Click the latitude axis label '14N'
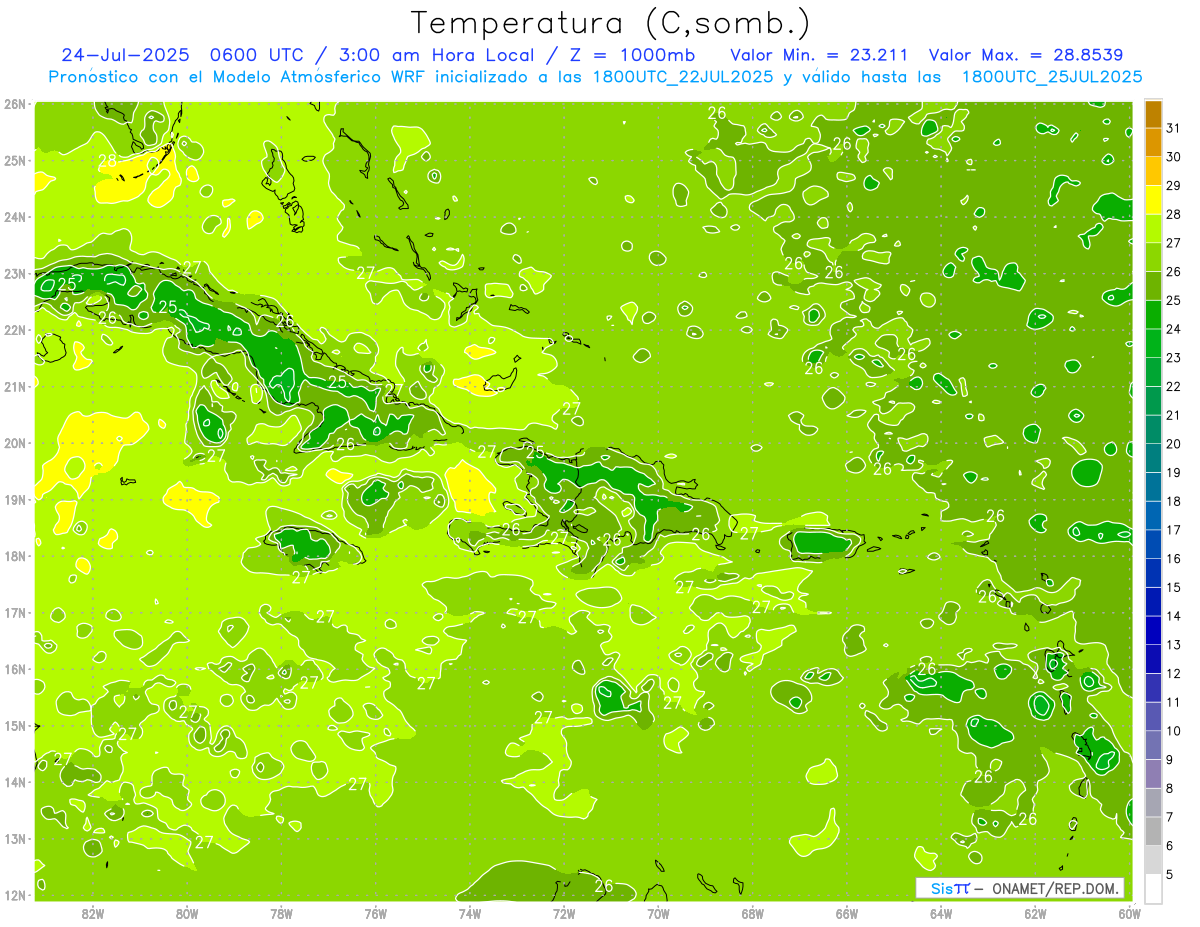The image size is (1200, 927). [x=15, y=782]
